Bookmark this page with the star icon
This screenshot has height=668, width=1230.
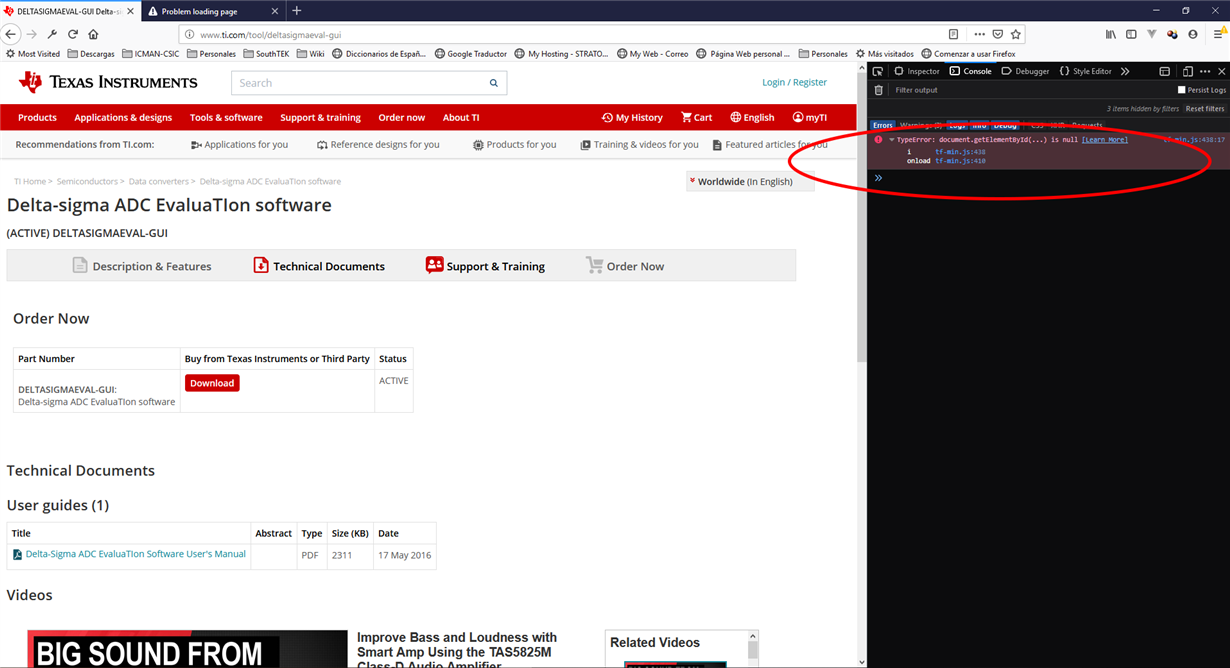pyautogui.click(x=1015, y=34)
